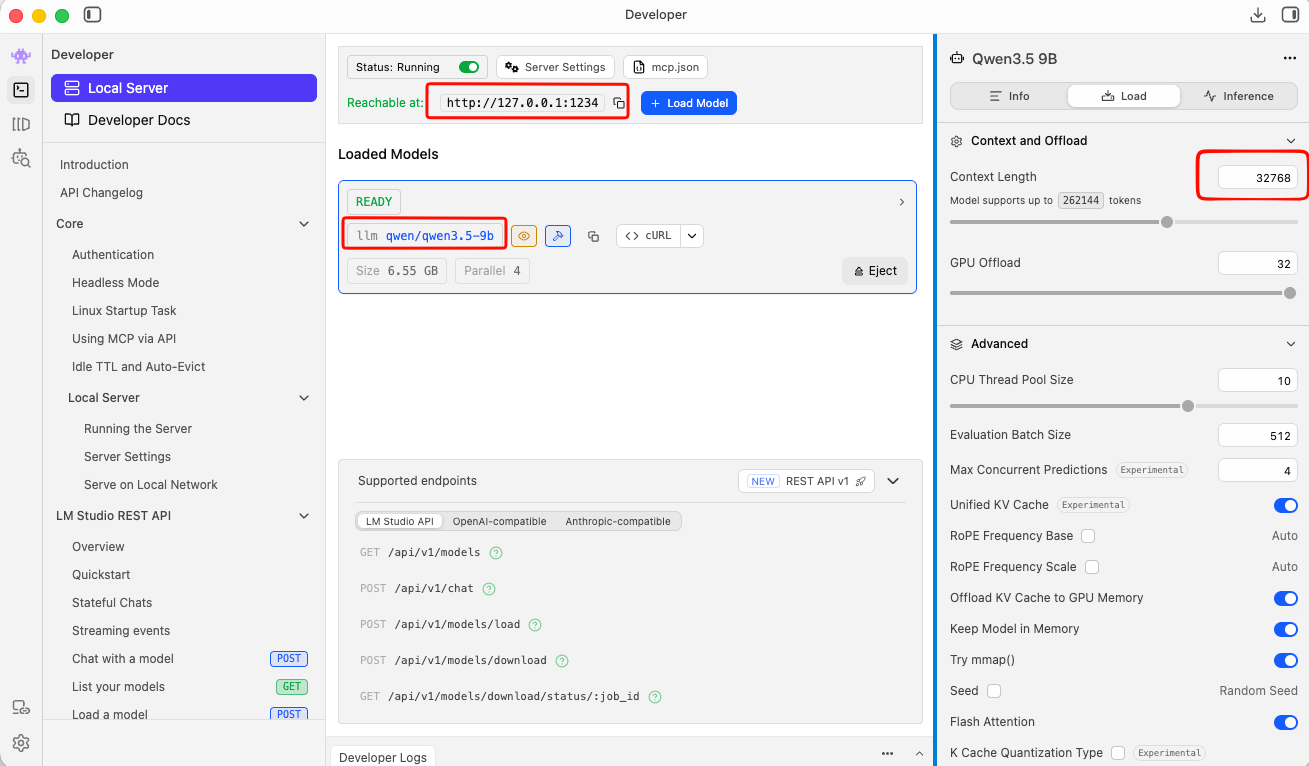Collapse the Supported endpoints panel

point(893,480)
